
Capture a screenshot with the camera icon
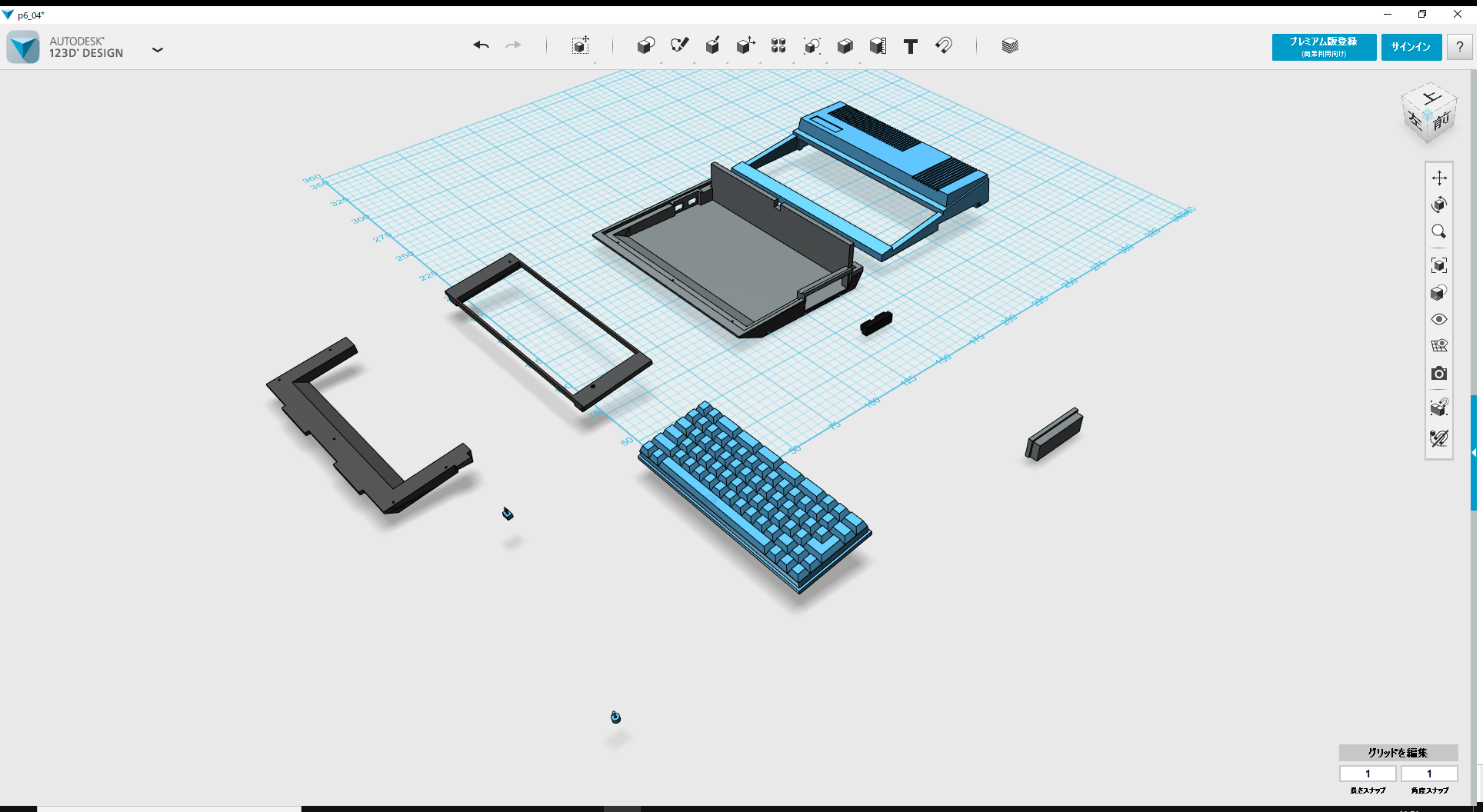click(x=1440, y=373)
